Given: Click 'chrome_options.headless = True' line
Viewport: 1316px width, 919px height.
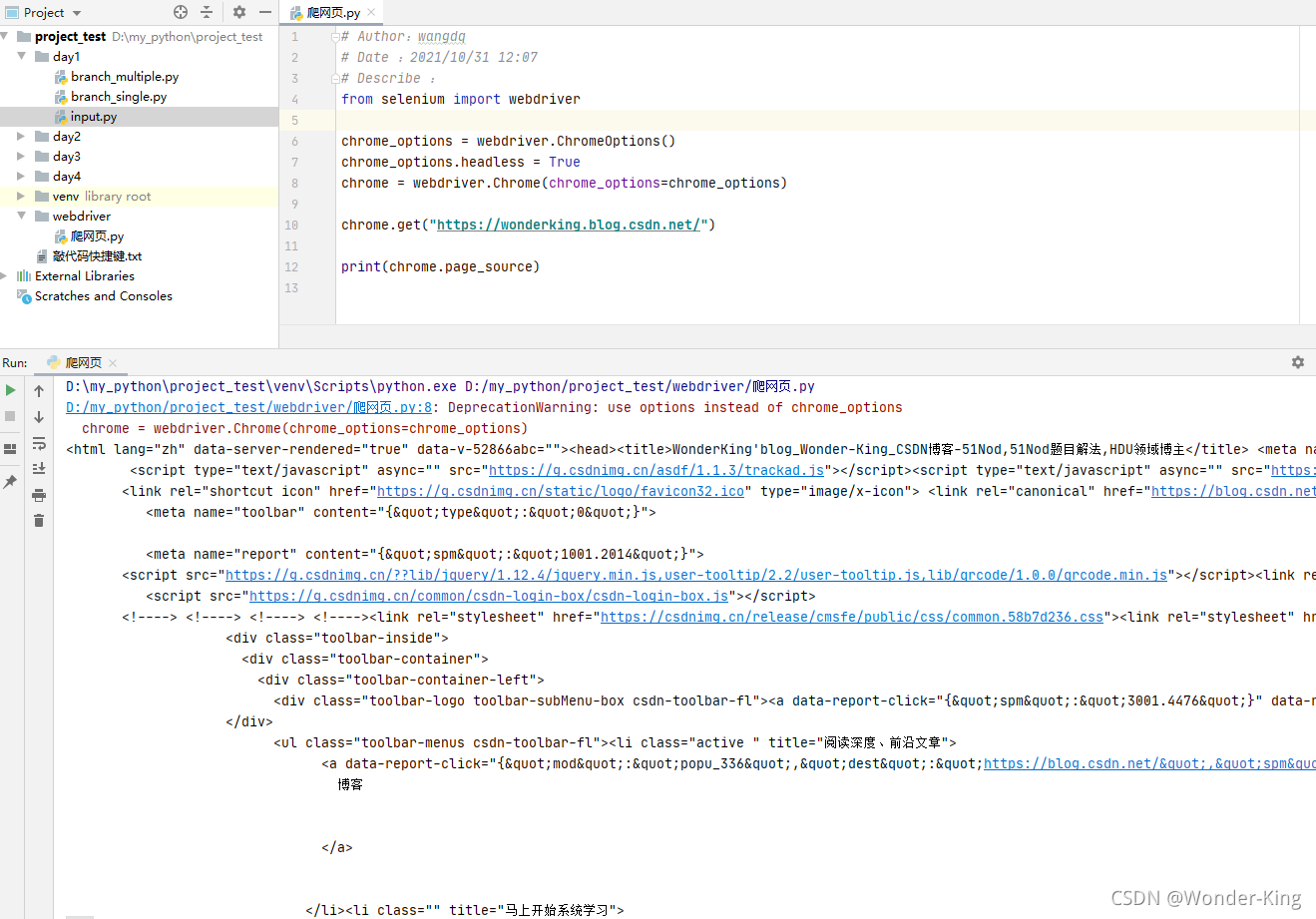Looking at the screenshot, I should [x=460, y=163].
